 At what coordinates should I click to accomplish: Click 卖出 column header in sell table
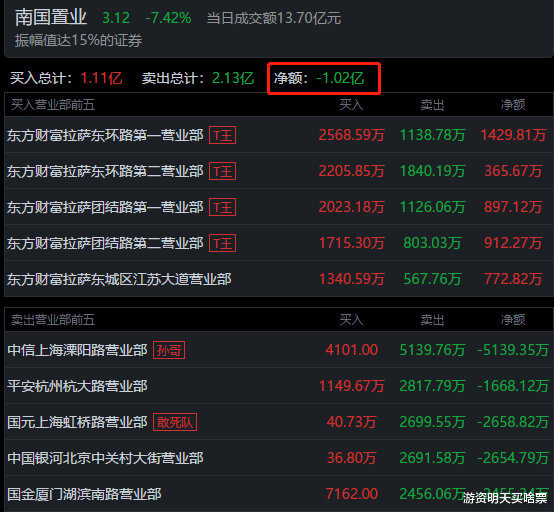(x=432, y=320)
